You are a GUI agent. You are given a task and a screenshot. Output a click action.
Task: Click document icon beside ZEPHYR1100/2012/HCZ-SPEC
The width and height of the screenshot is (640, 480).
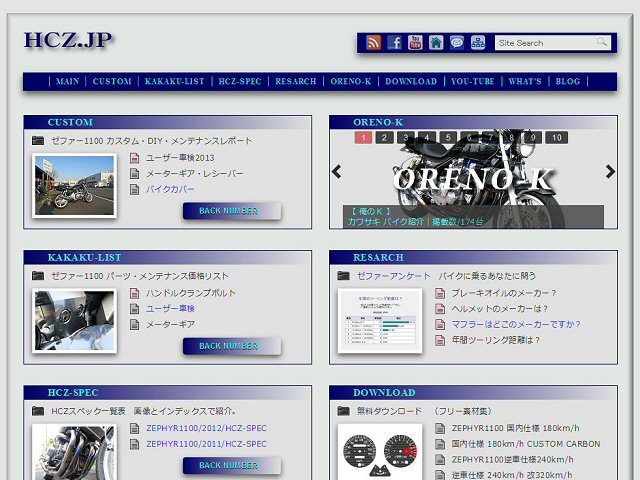pyautogui.click(x=134, y=428)
